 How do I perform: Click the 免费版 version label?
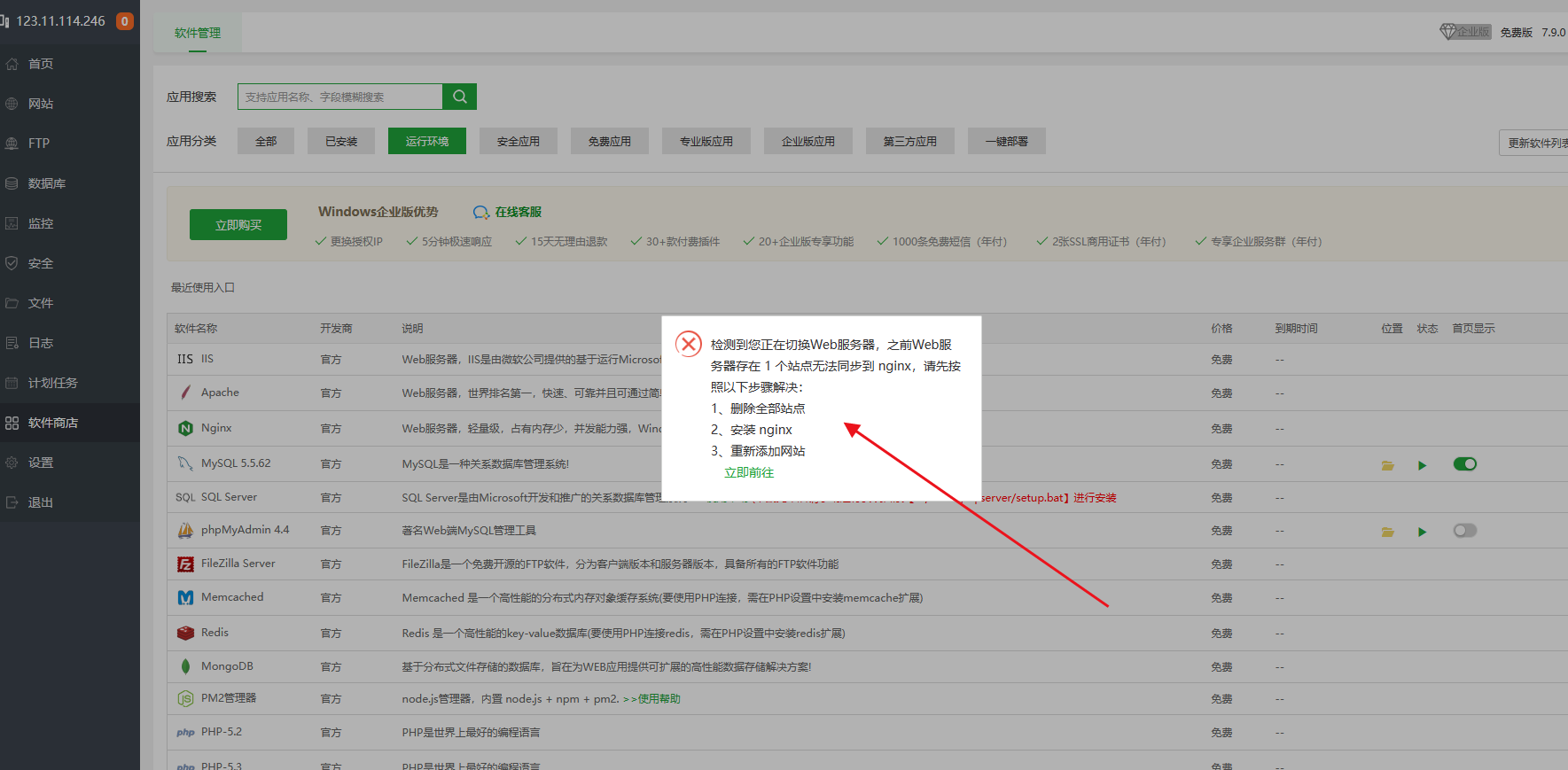coord(1517,32)
